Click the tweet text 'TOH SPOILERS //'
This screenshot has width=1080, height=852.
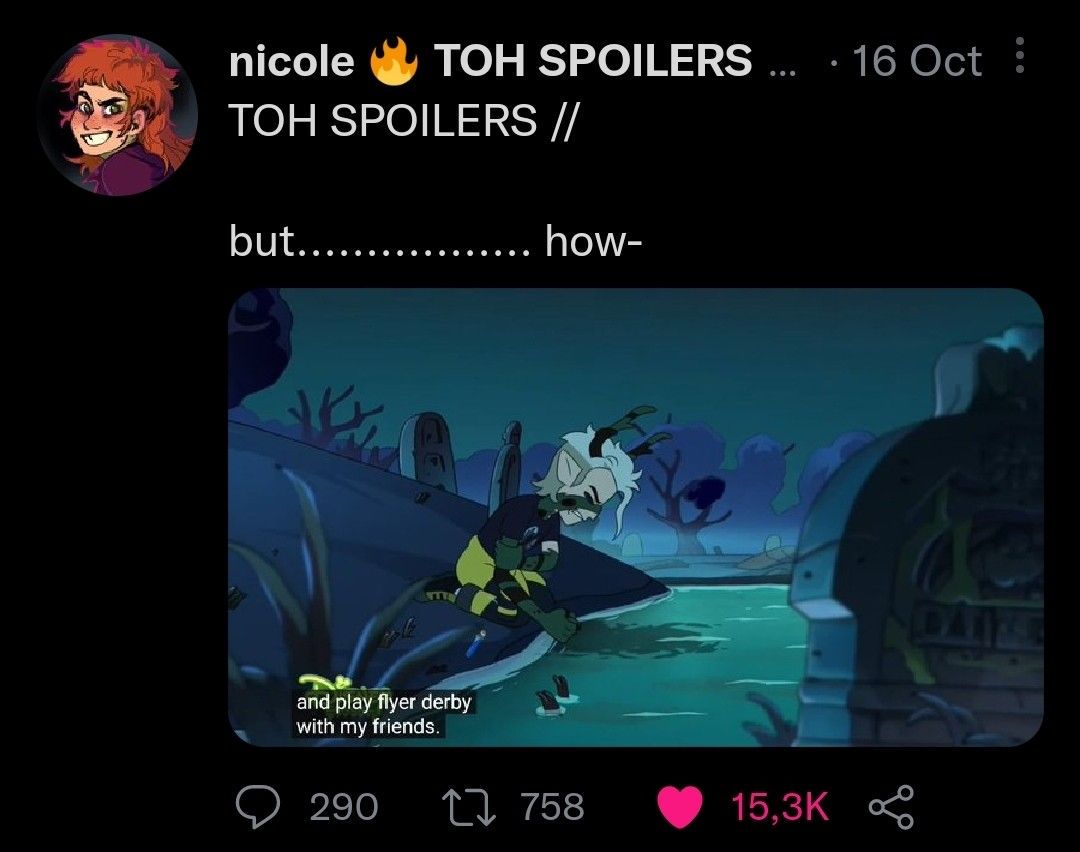tap(404, 121)
